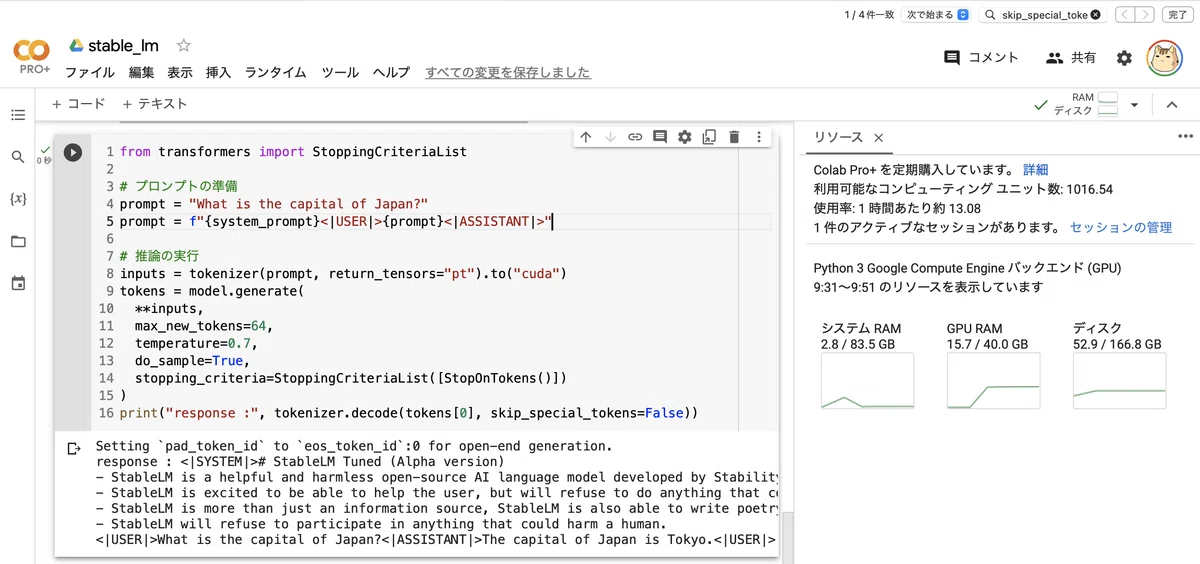Click the '# プロンプトの準備' comment line
This screenshot has width=1200, height=564.
(179, 186)
